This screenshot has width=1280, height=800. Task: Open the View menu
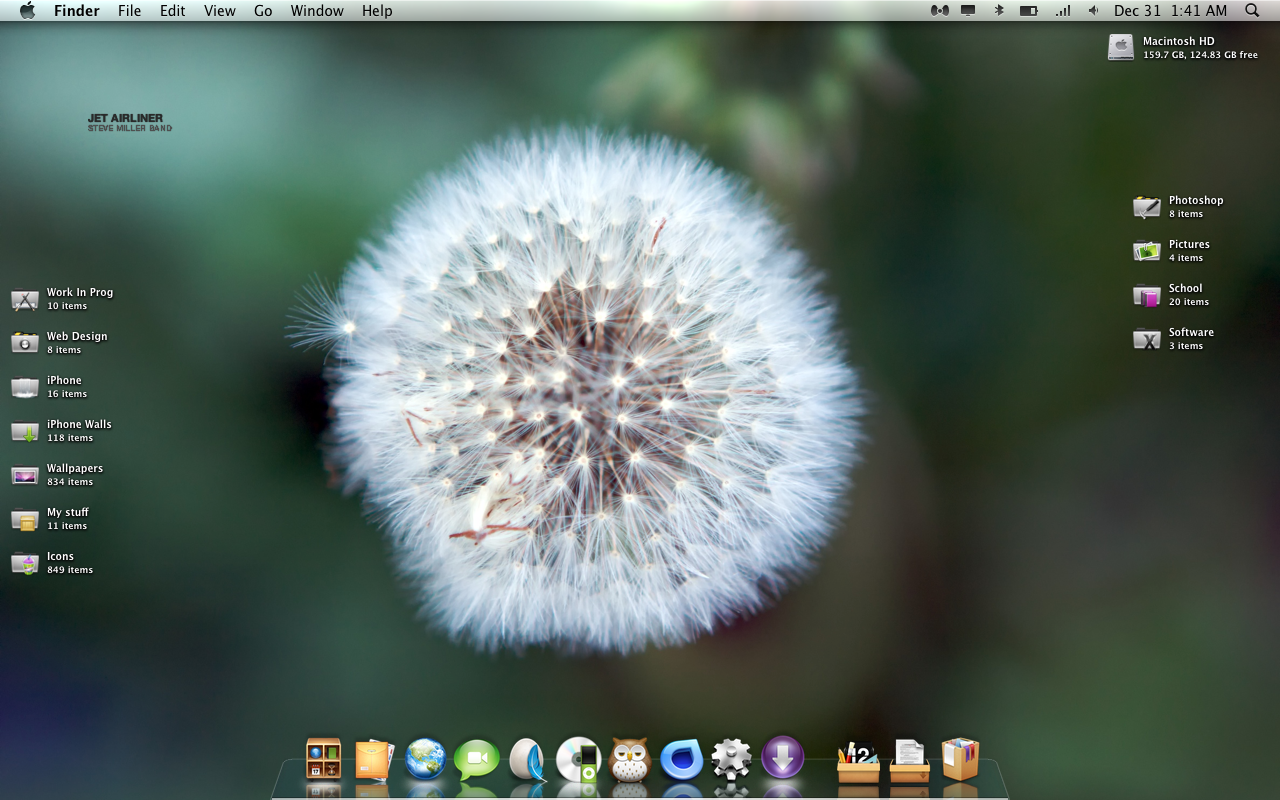click(x=220, y=11)
